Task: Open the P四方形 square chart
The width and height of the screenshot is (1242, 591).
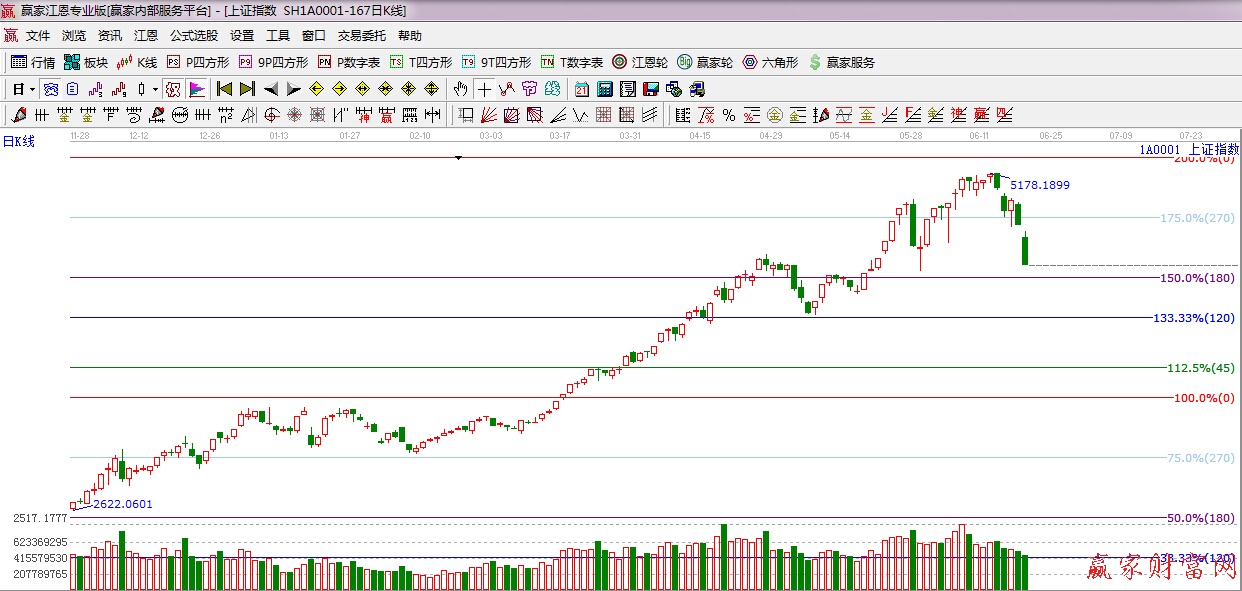Action: 197,62
